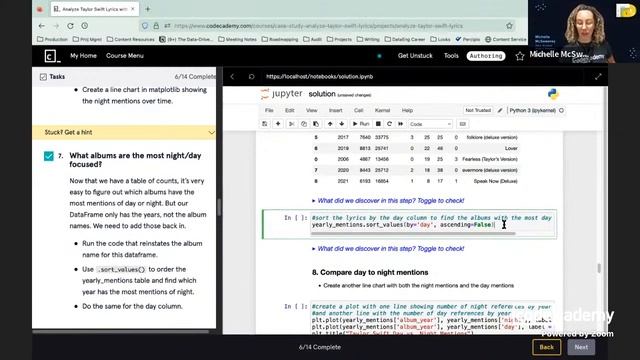Open the Content Resources bookmarks folder

tap(131, 39)
